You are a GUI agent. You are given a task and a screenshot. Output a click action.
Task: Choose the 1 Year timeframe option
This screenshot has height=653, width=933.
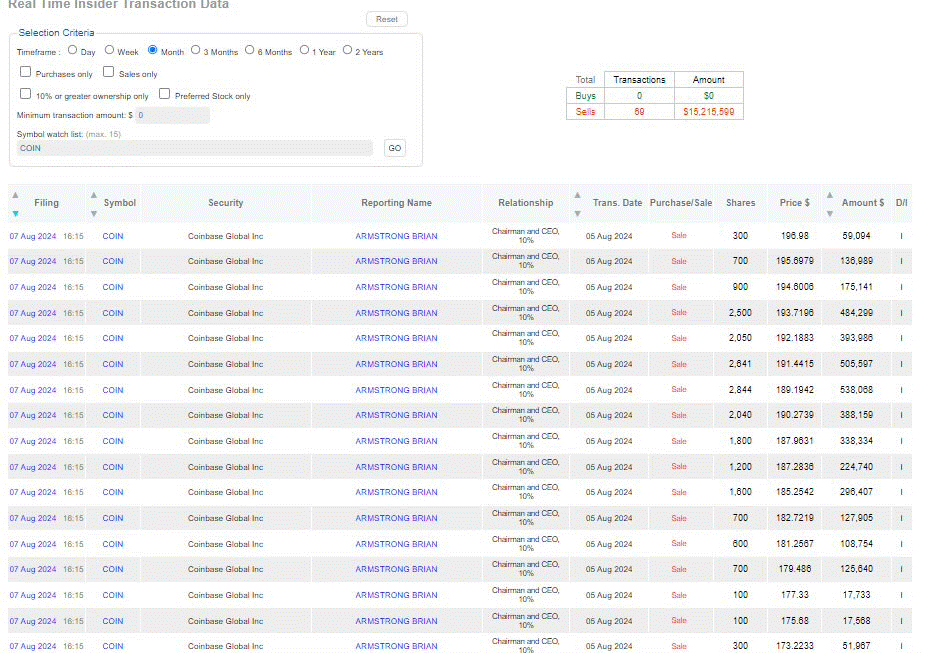(x=304, y=50)
